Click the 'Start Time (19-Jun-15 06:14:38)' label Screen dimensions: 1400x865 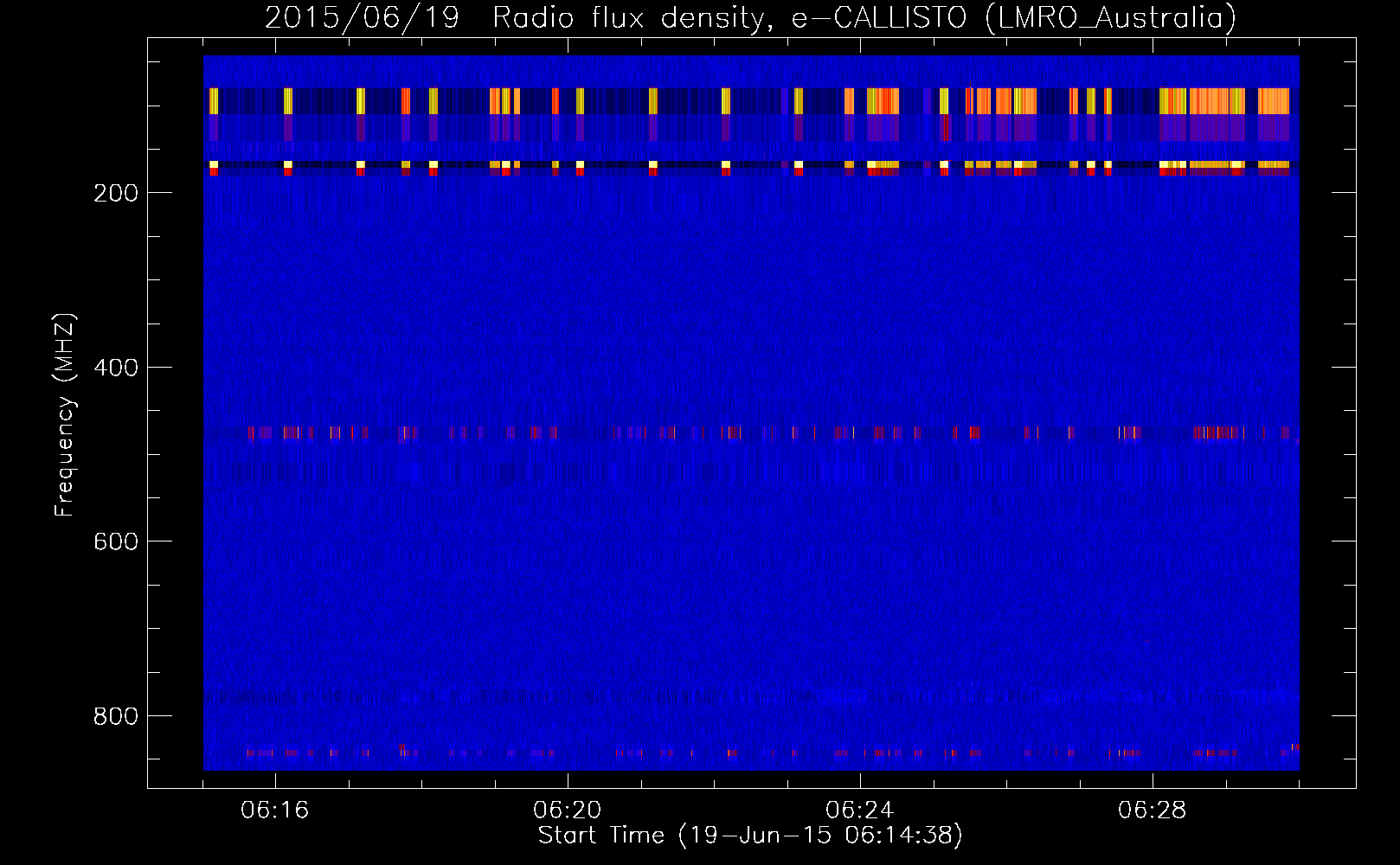[750, 836]
